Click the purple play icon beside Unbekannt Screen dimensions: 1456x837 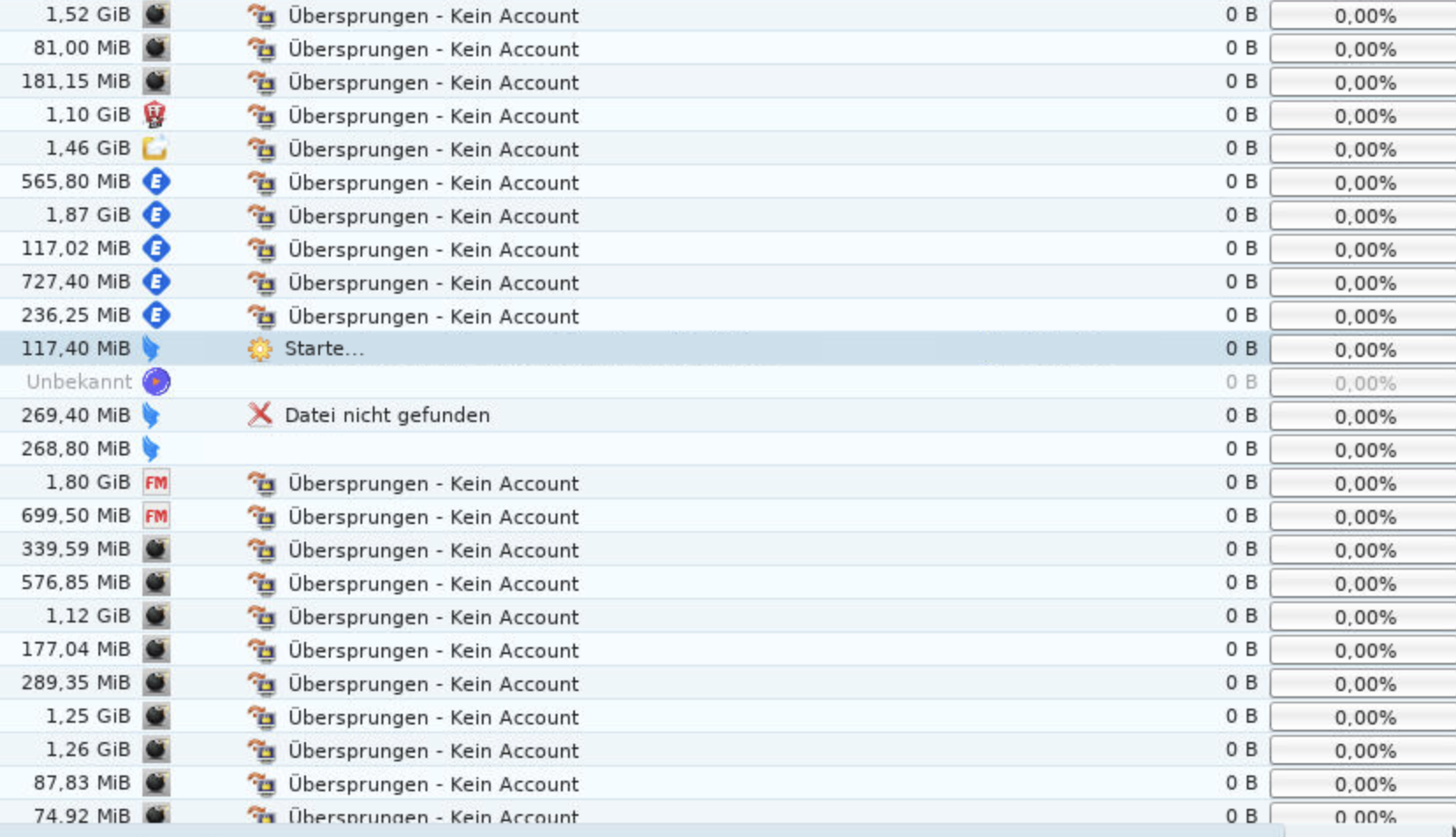click(156, 382)
